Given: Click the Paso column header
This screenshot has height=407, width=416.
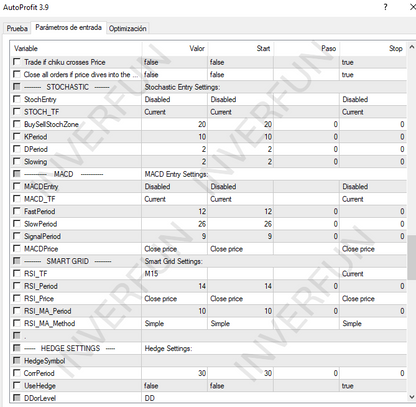Looking at the screenshot, I should pyautogui.click(x=307, y=49).
